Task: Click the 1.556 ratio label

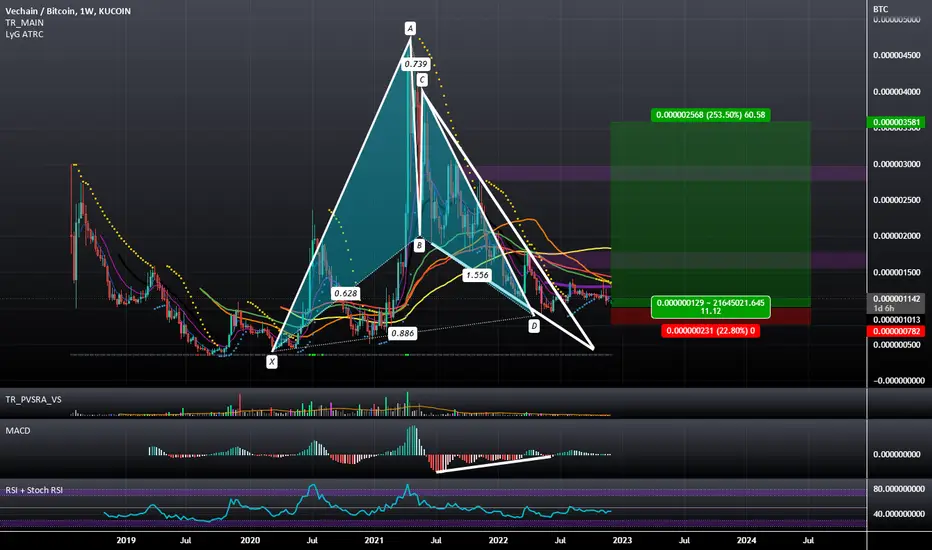Action: point(476,275)
